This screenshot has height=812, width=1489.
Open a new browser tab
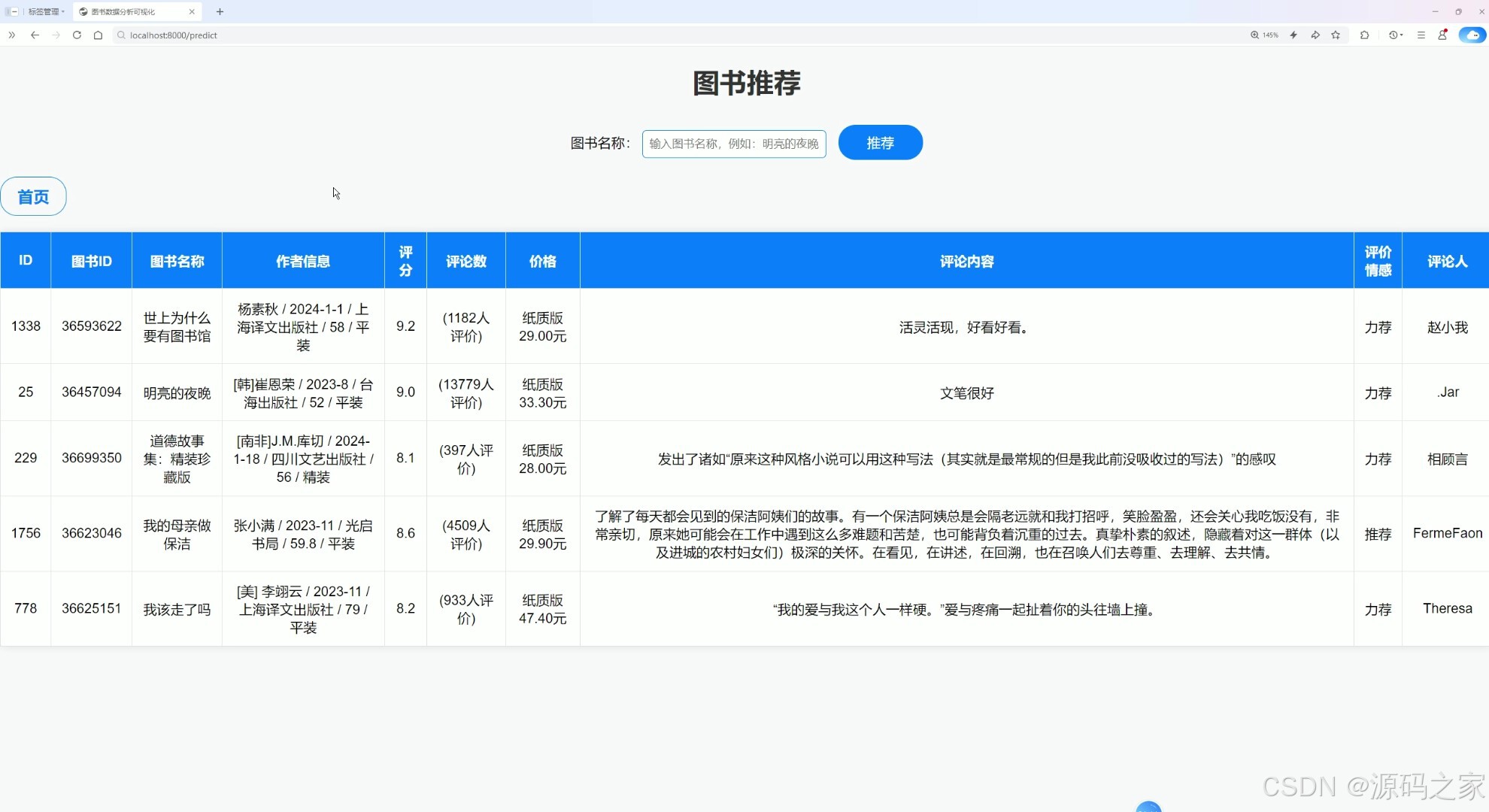220,11
